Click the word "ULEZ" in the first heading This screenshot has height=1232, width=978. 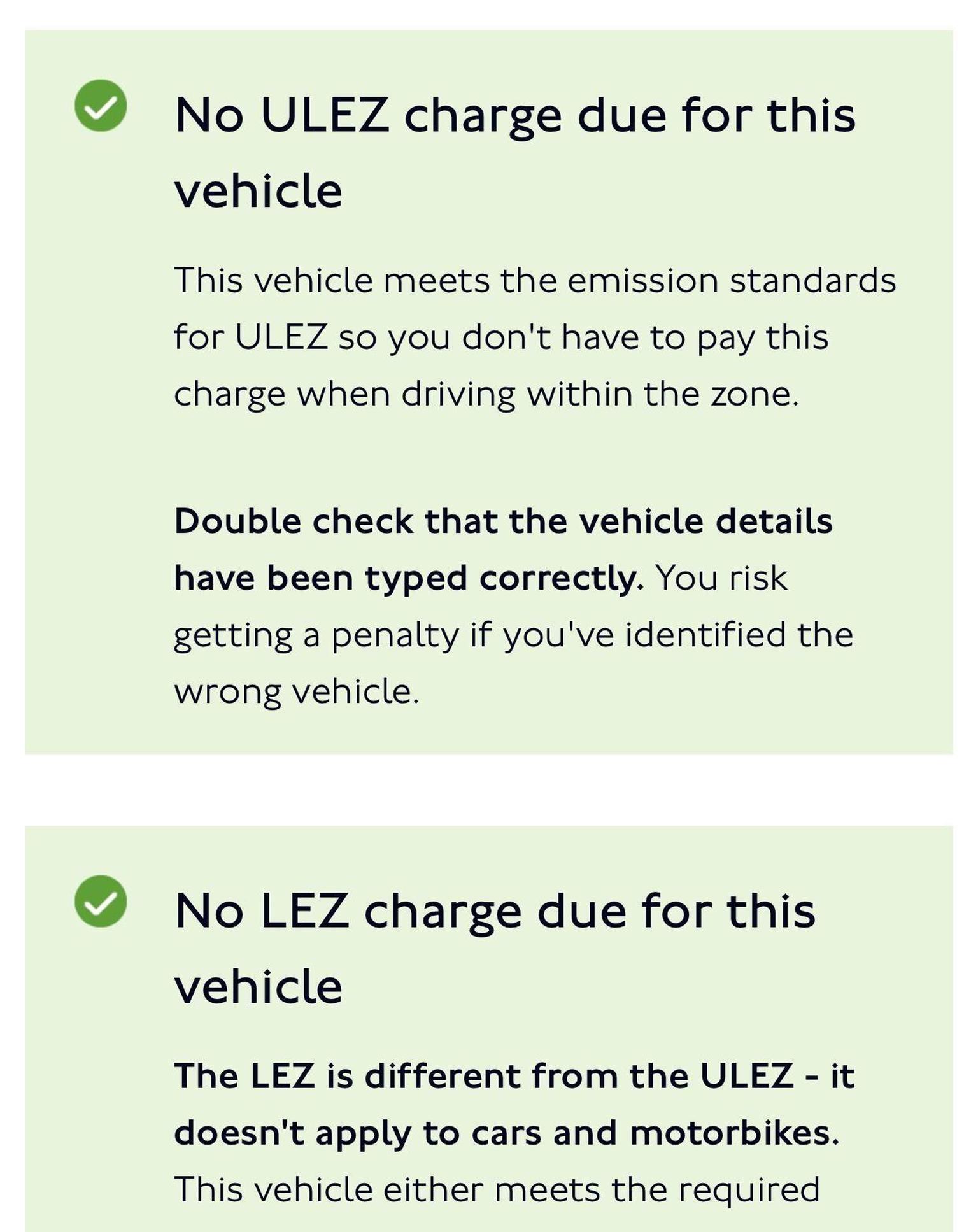[325, 115]
